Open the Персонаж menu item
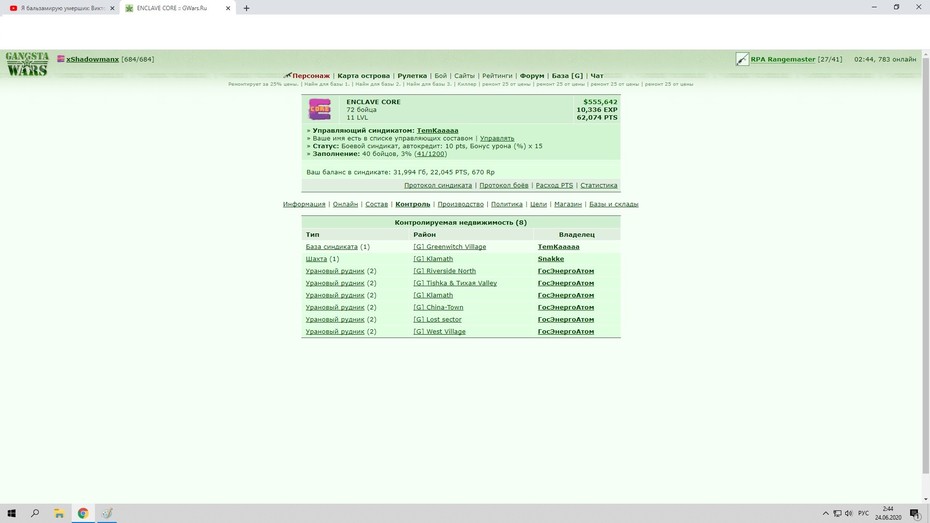Viewport: 930px width, 523px height. (311, 76)
